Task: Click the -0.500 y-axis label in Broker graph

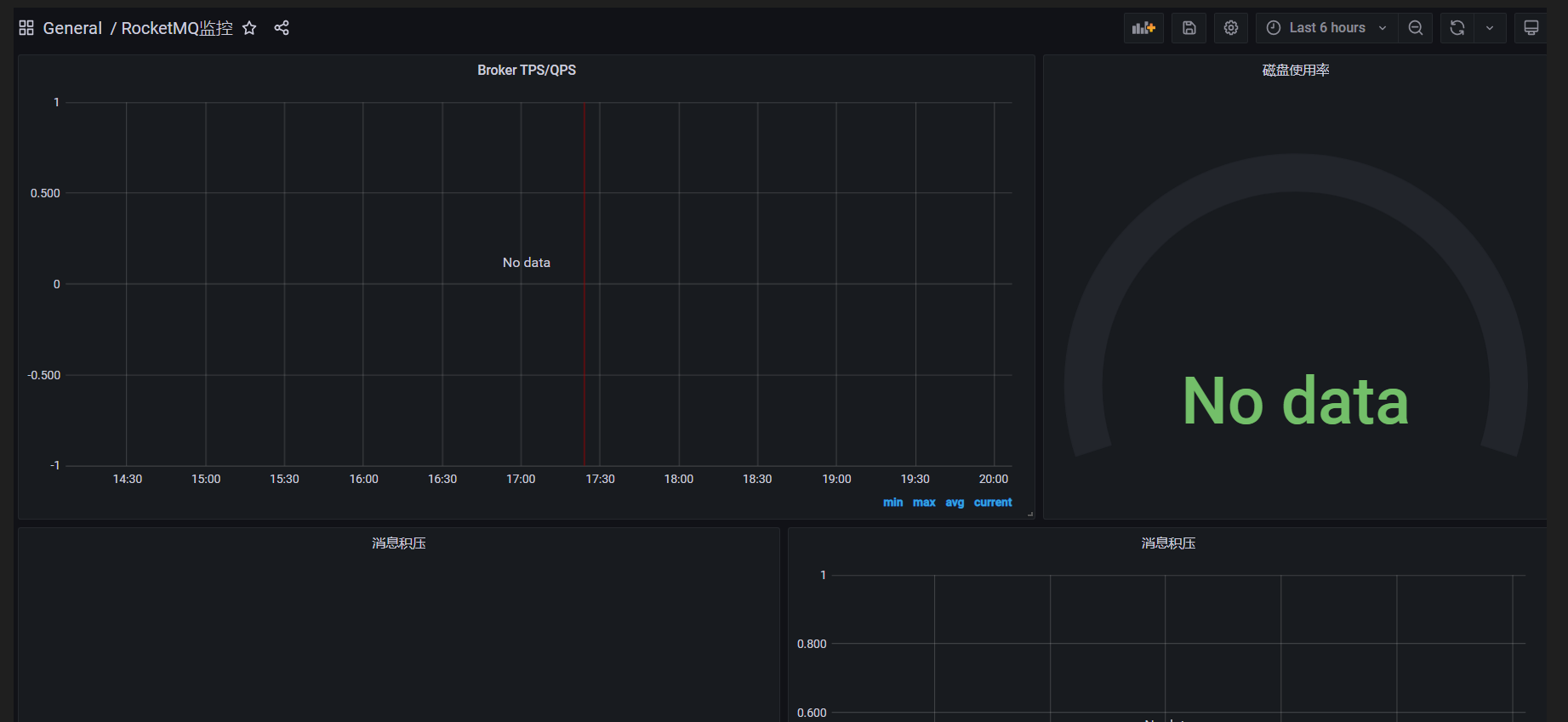Action: pos(44,375)
